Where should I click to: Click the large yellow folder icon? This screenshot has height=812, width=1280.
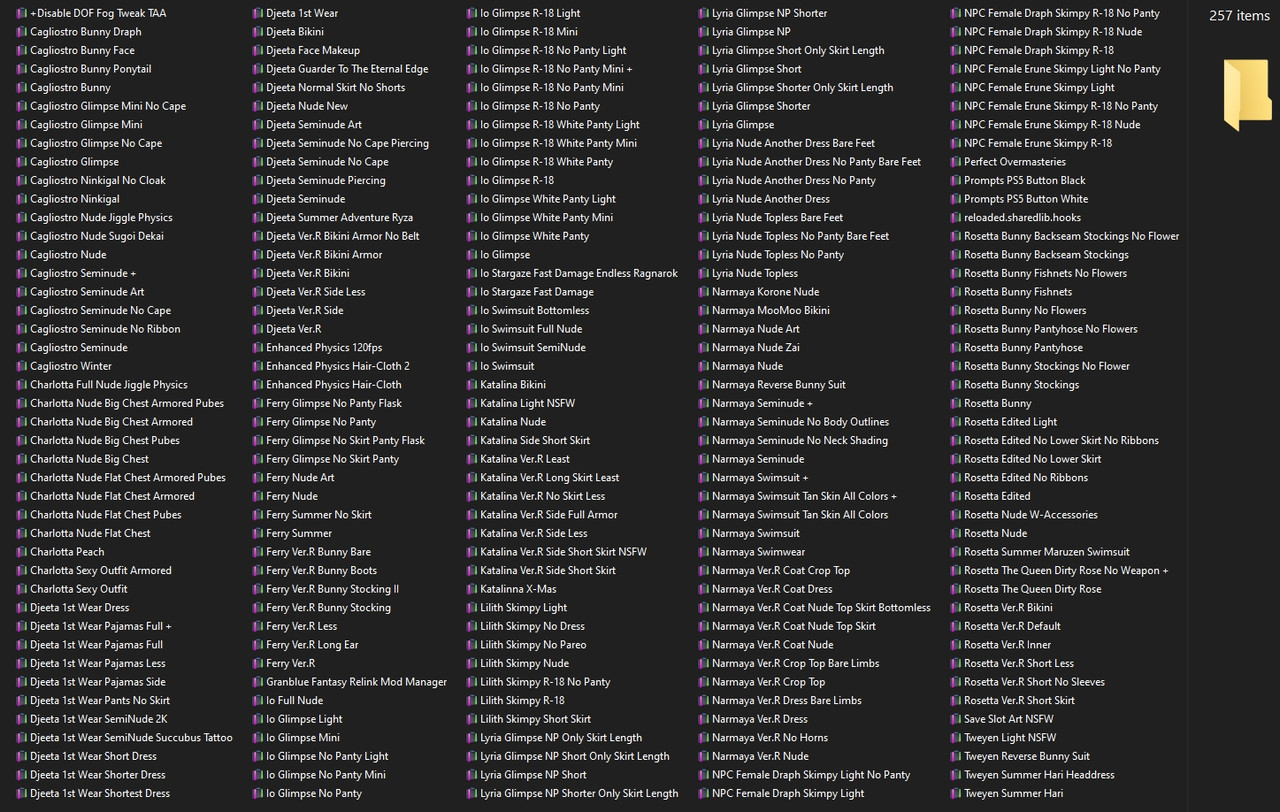pyautogui.click(x=1247, y=95)
